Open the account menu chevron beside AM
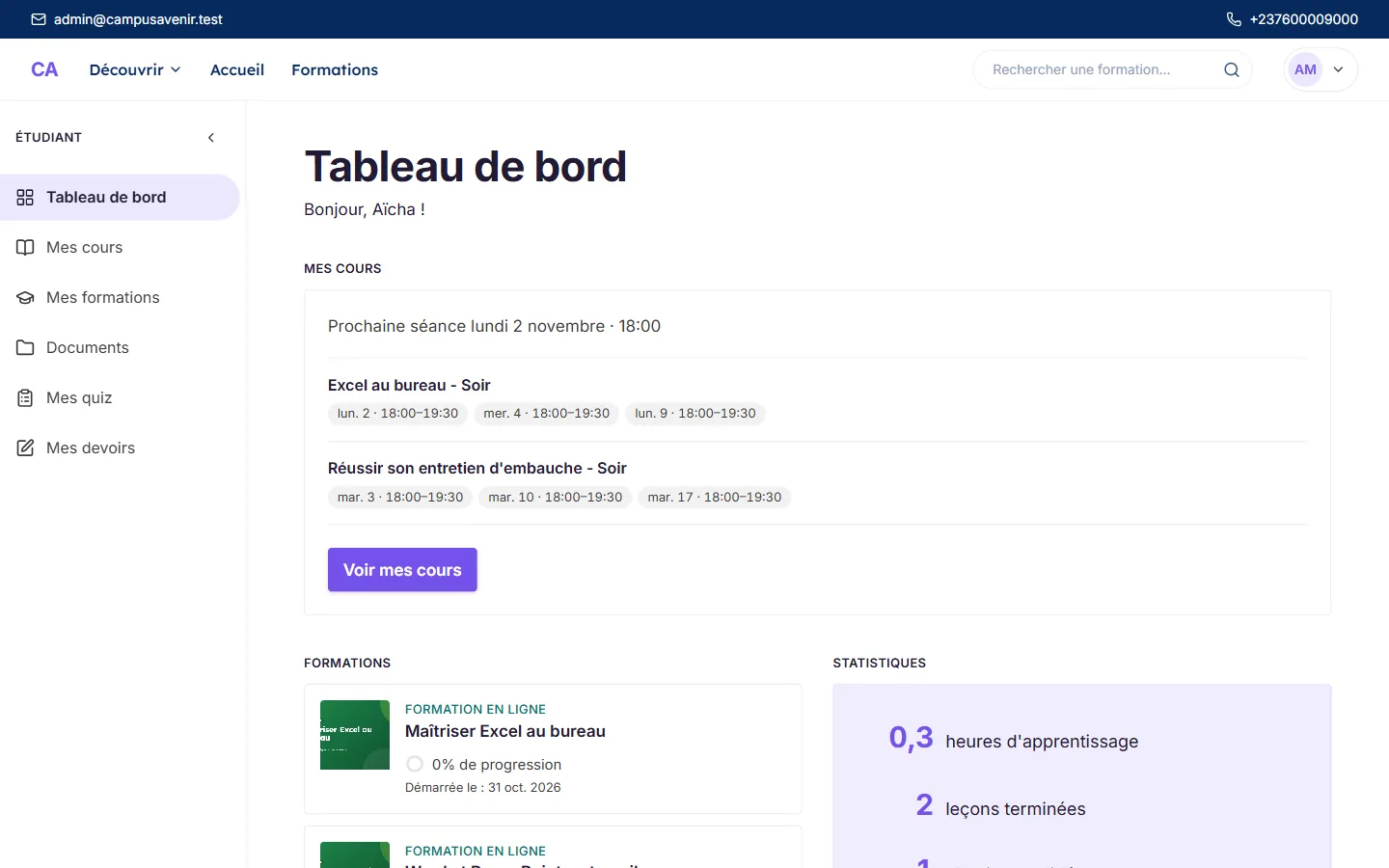The width and height of the screenshot is (1389, 868). click(1338, 69)
